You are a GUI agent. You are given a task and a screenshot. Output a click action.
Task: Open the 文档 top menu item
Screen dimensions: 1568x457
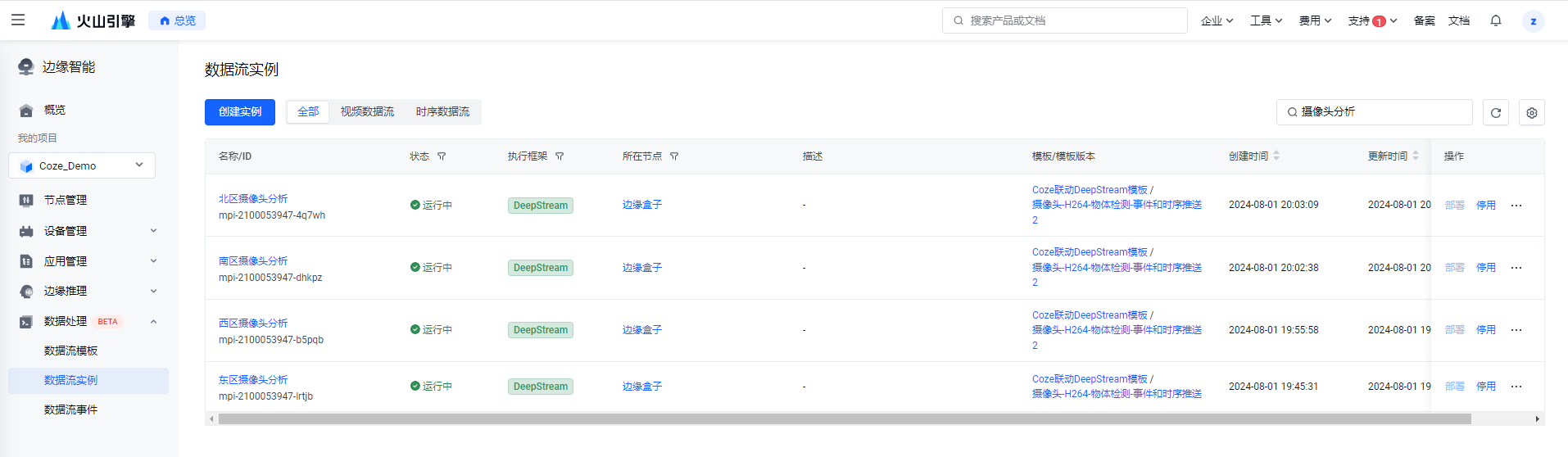click(x=1458, y=20)
